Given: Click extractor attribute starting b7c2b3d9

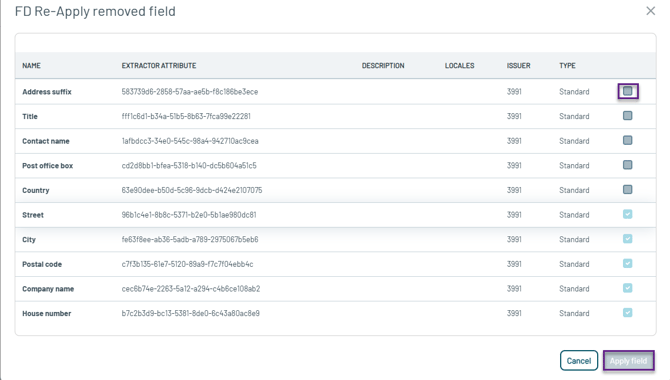Looking at the screenshot, I should 190,313.
